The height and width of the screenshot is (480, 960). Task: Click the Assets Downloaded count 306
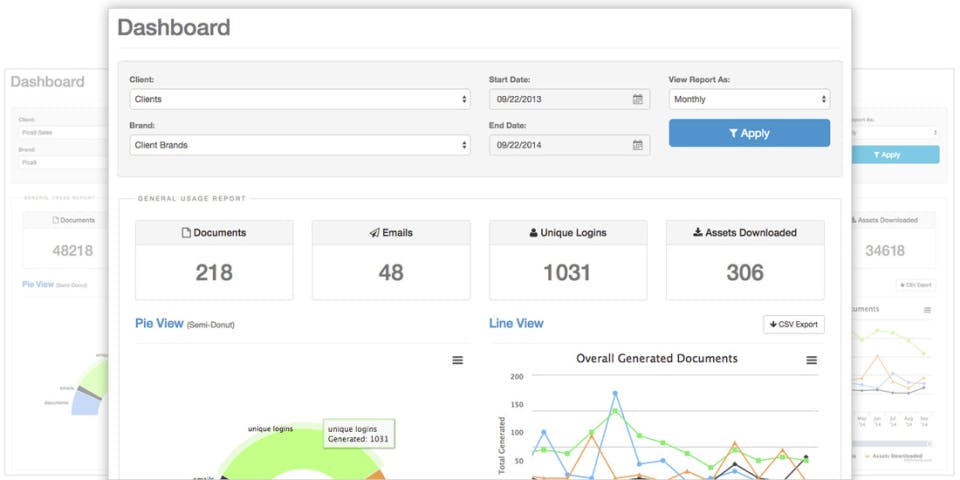pyautogui.click(x=745, y=273)
